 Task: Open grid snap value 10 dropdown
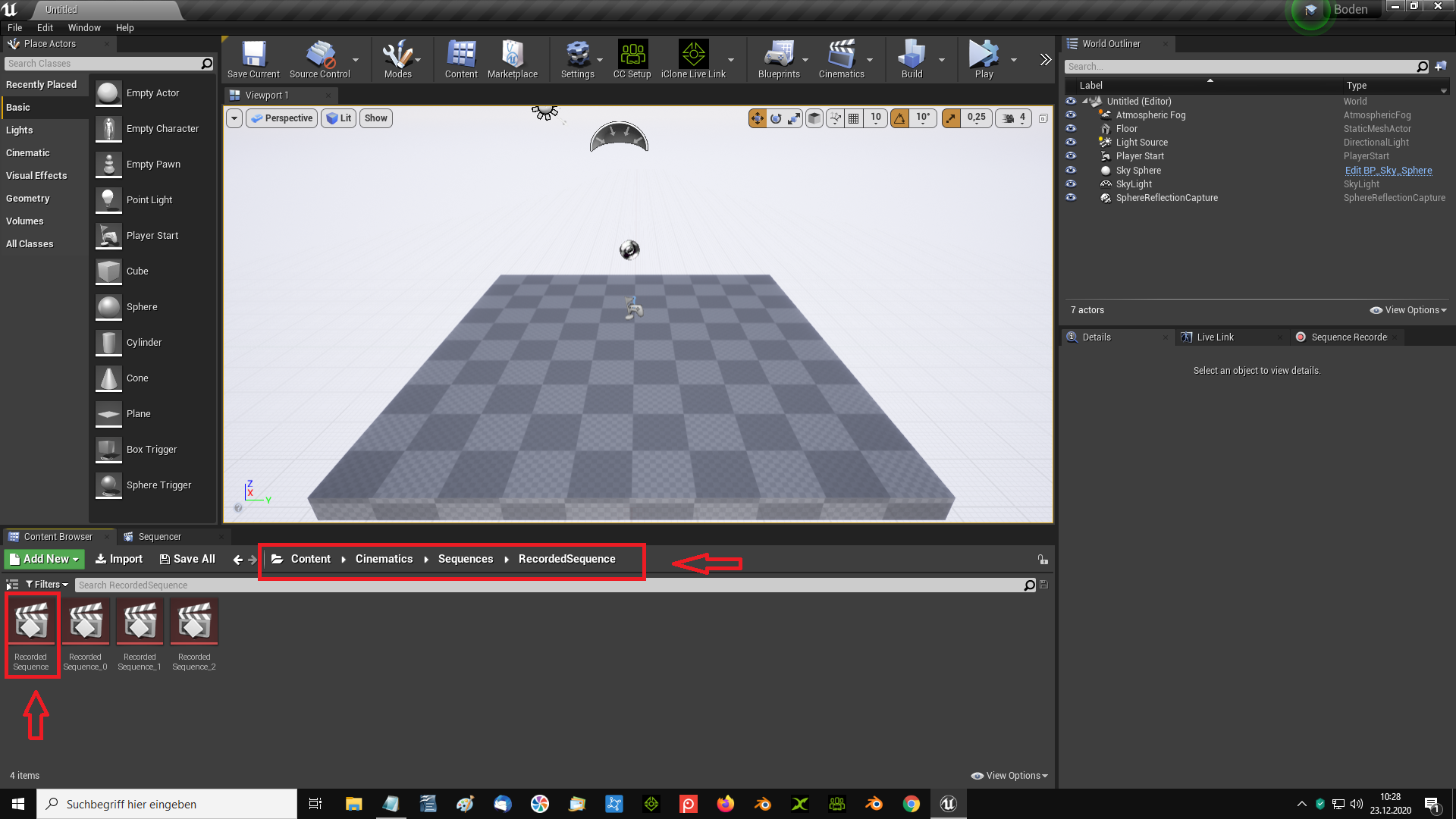[876, 118]
